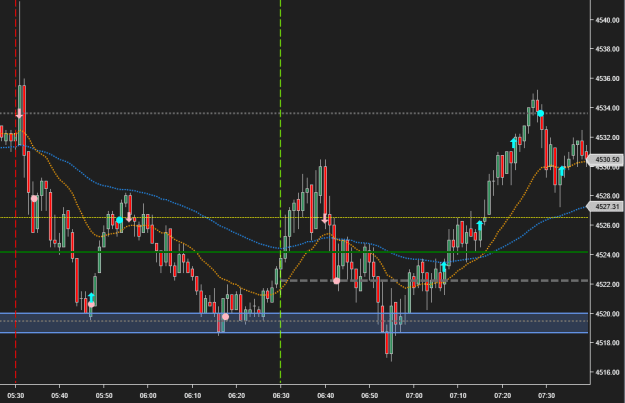The image size is (625, 403).
Task: Click the pink down arrow near 06:40
Action: click(325, 218)
